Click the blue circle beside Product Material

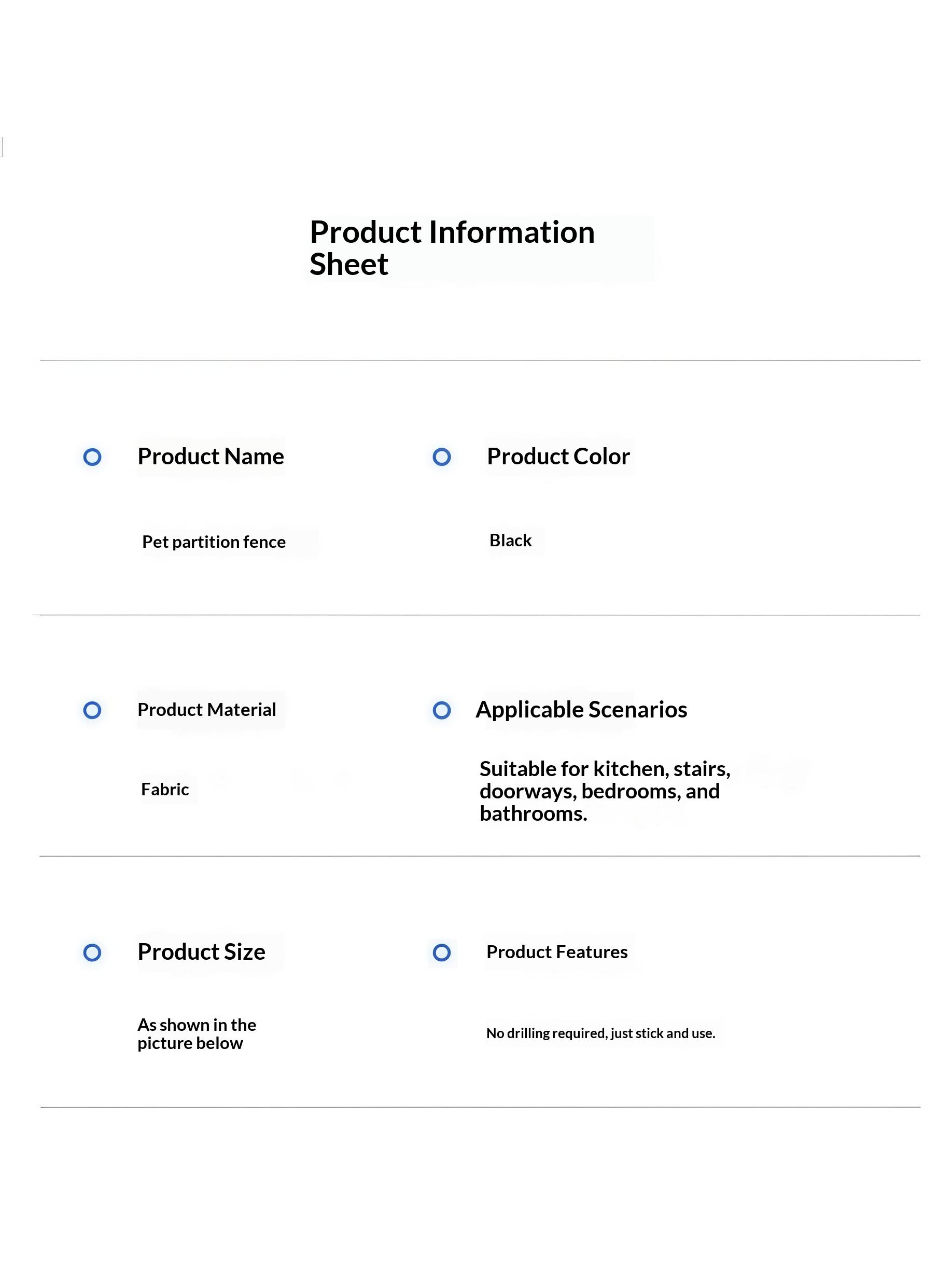(x=92, y=710)
